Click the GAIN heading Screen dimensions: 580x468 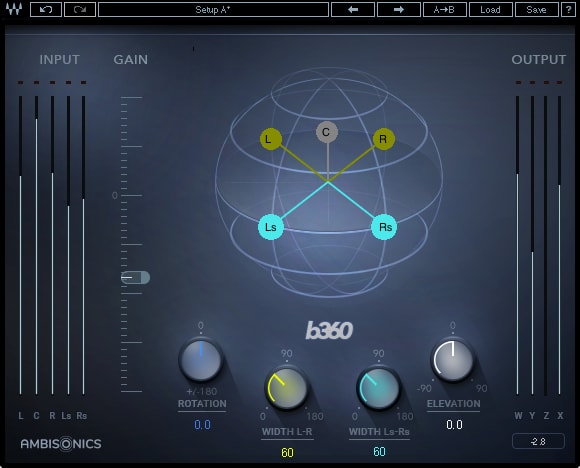131,60
